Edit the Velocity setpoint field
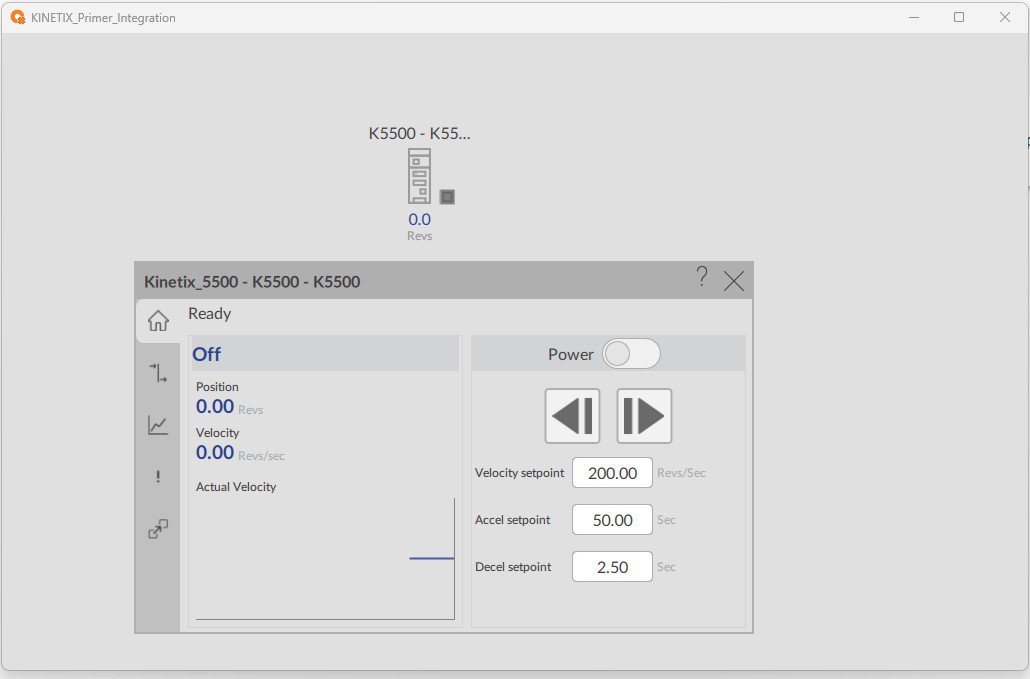Screen dimensions: 1030x679 coord(612,473)
